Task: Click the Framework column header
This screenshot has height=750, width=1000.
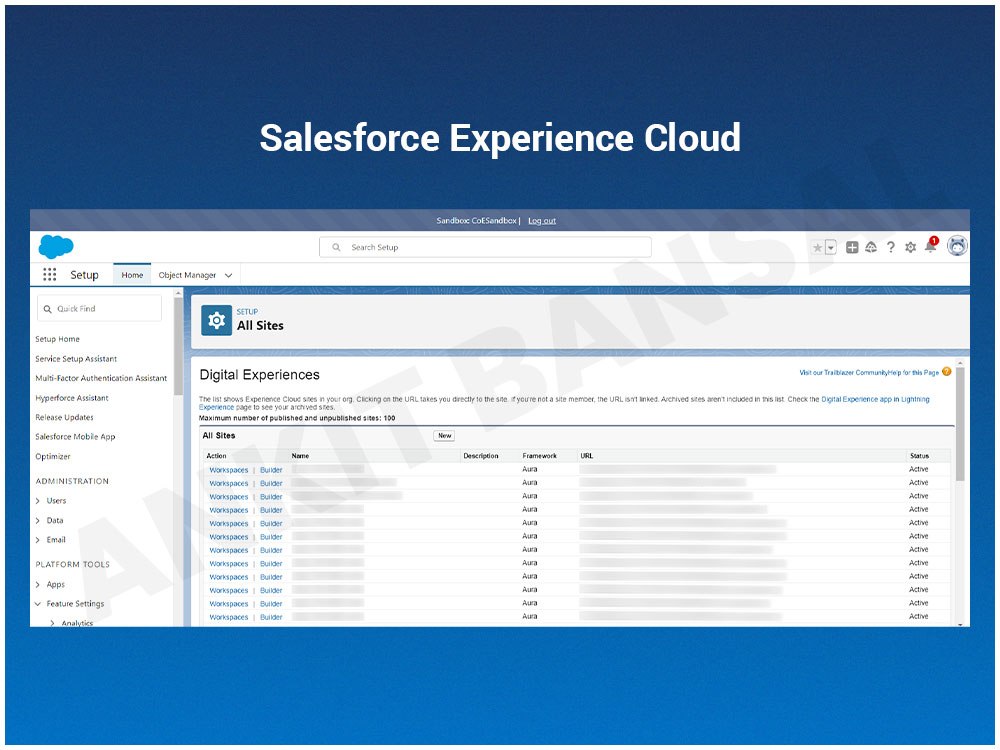Action: (x=540, y=456)
